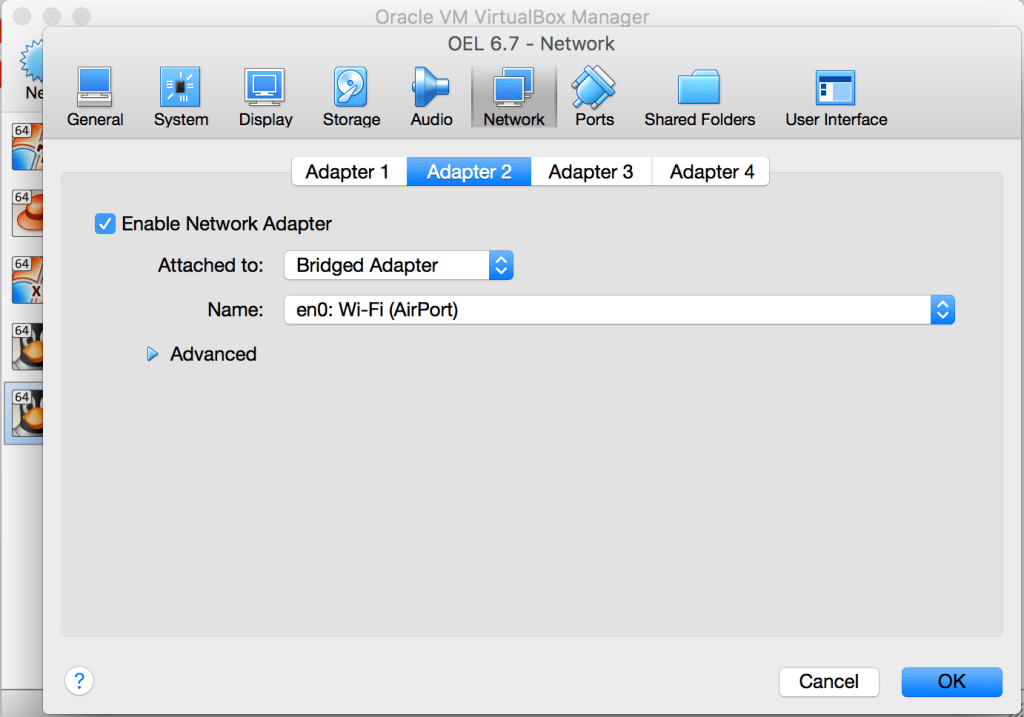
Task: Open the User Interface settings section
Action: click(x=836, y=97)
